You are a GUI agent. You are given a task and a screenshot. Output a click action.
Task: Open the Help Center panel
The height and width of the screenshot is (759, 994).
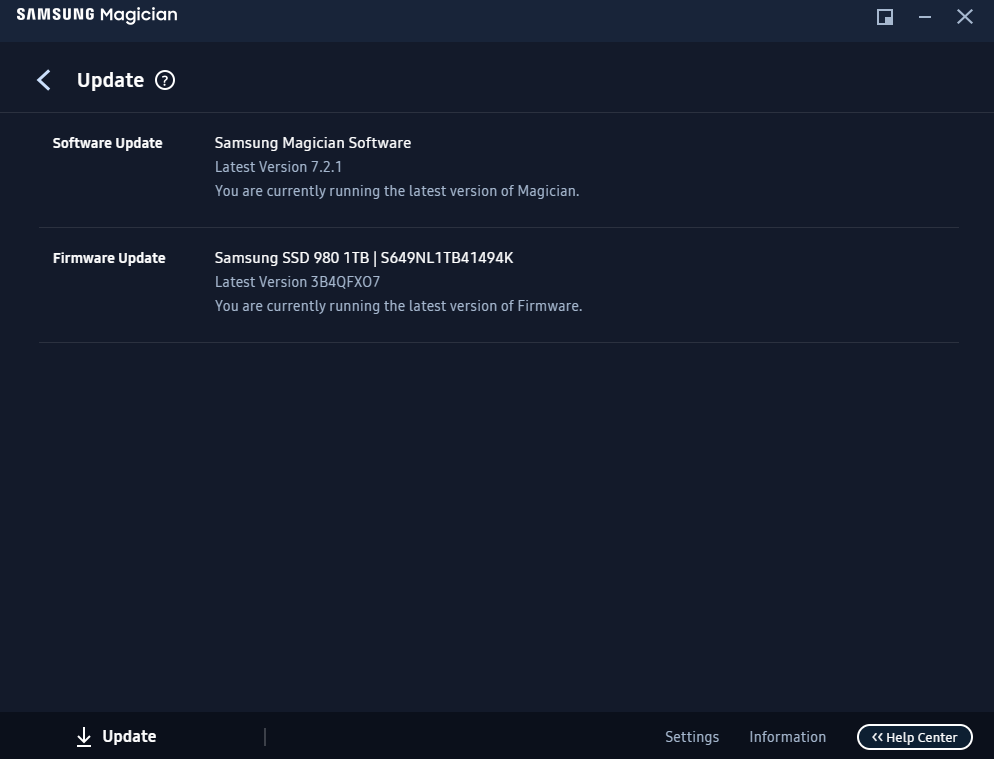914,737
